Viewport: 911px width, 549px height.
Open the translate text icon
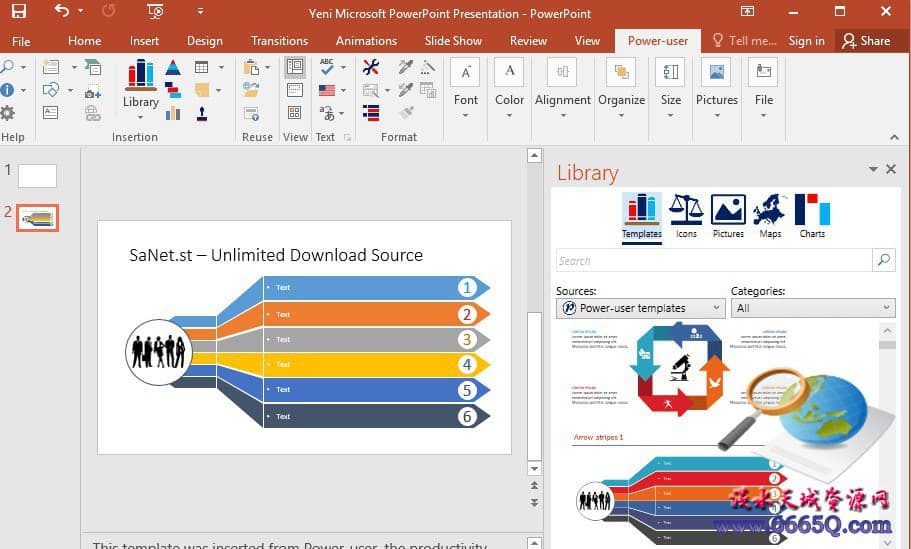[327, 113]
